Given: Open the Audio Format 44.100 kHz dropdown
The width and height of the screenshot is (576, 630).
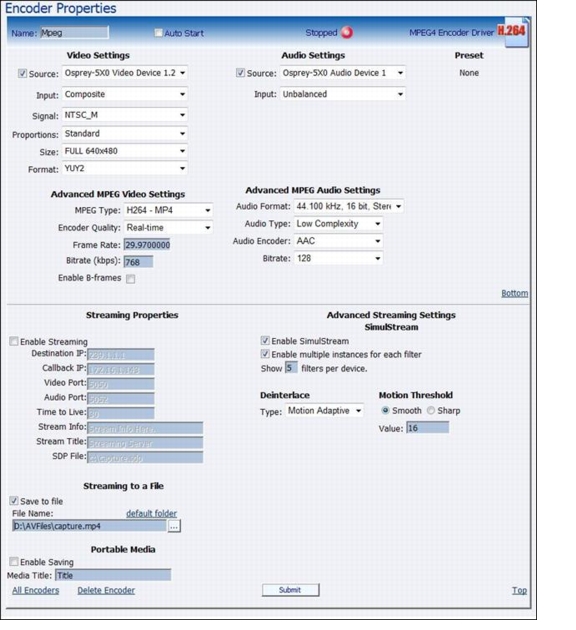Looking at the screenshot, I should pos(349,207).
